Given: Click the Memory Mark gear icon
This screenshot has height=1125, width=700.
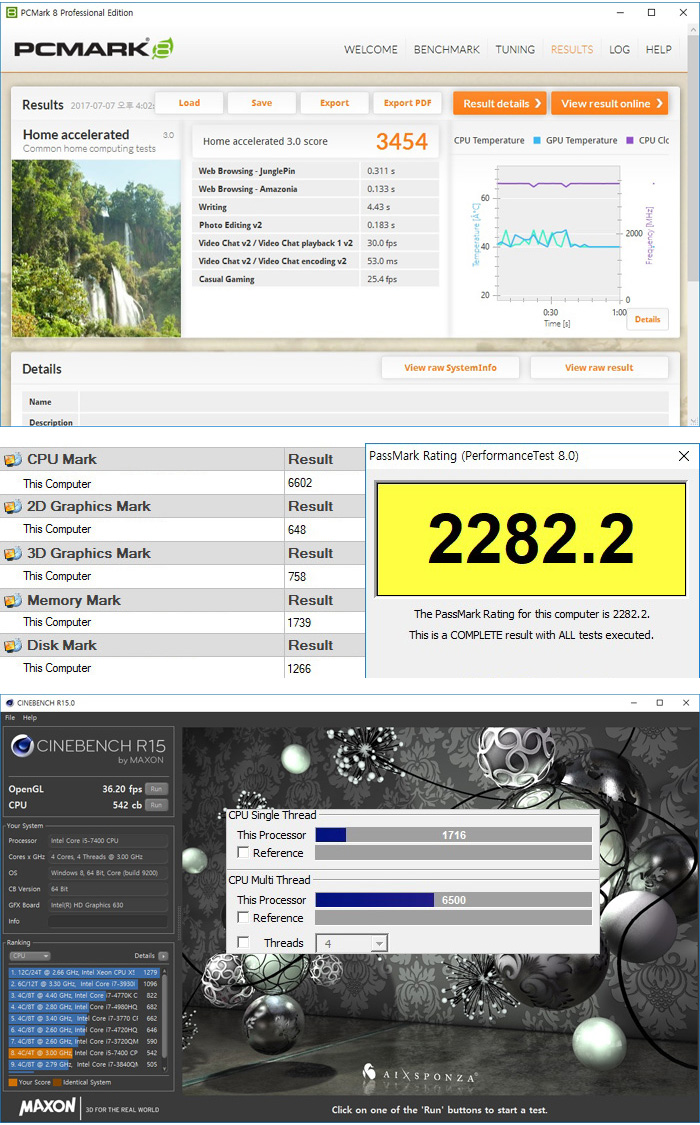Looking at the screenshot, I should (13, 601).
